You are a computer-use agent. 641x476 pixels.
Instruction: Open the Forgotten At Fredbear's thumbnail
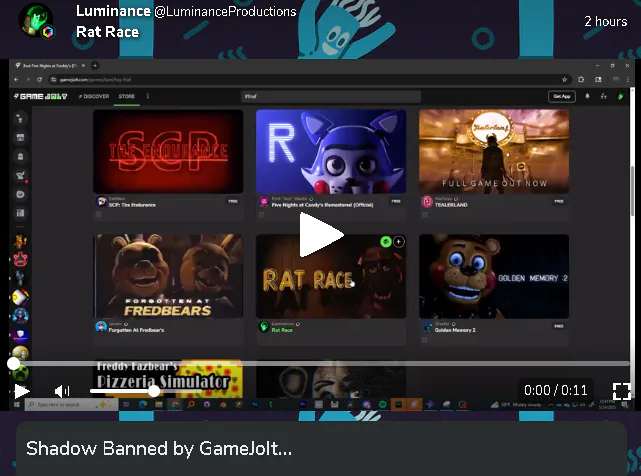(168, 276)
